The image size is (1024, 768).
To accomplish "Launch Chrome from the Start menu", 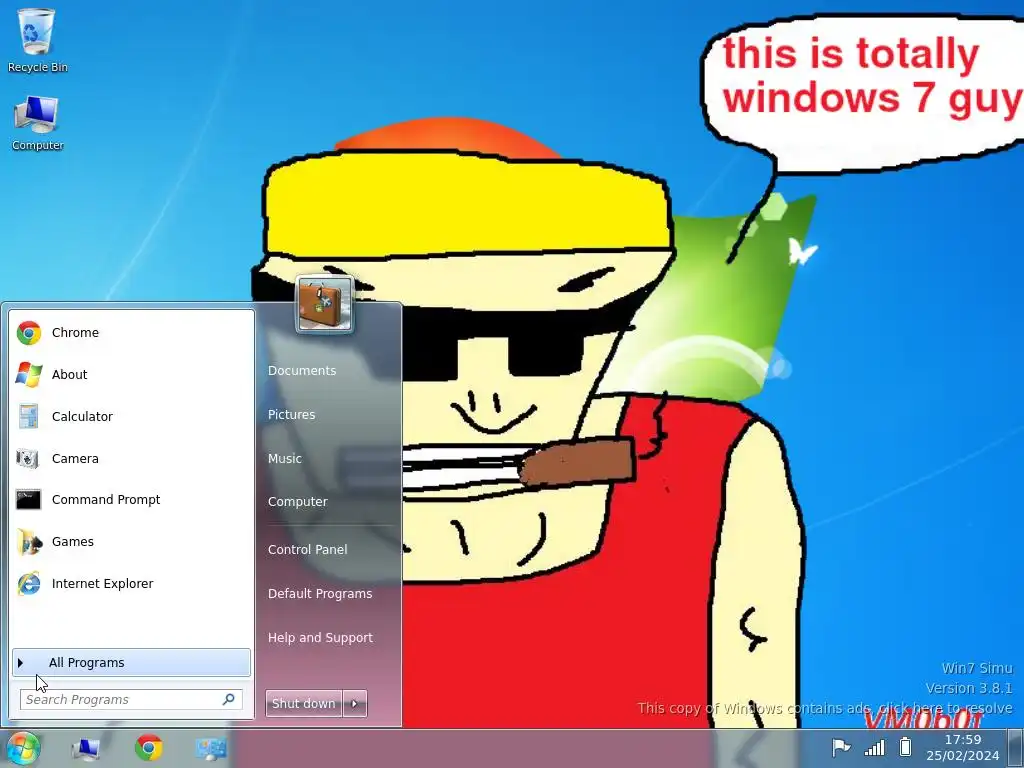I will point(131,332).
